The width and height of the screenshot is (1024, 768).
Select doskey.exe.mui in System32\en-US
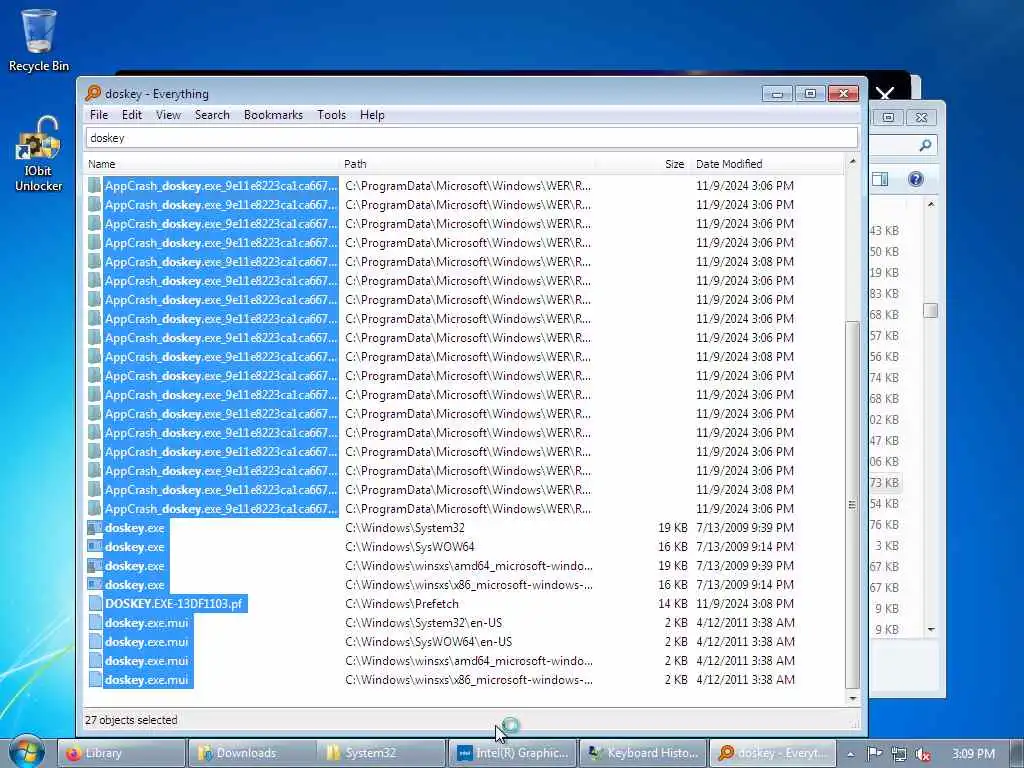tap(147, 622)
